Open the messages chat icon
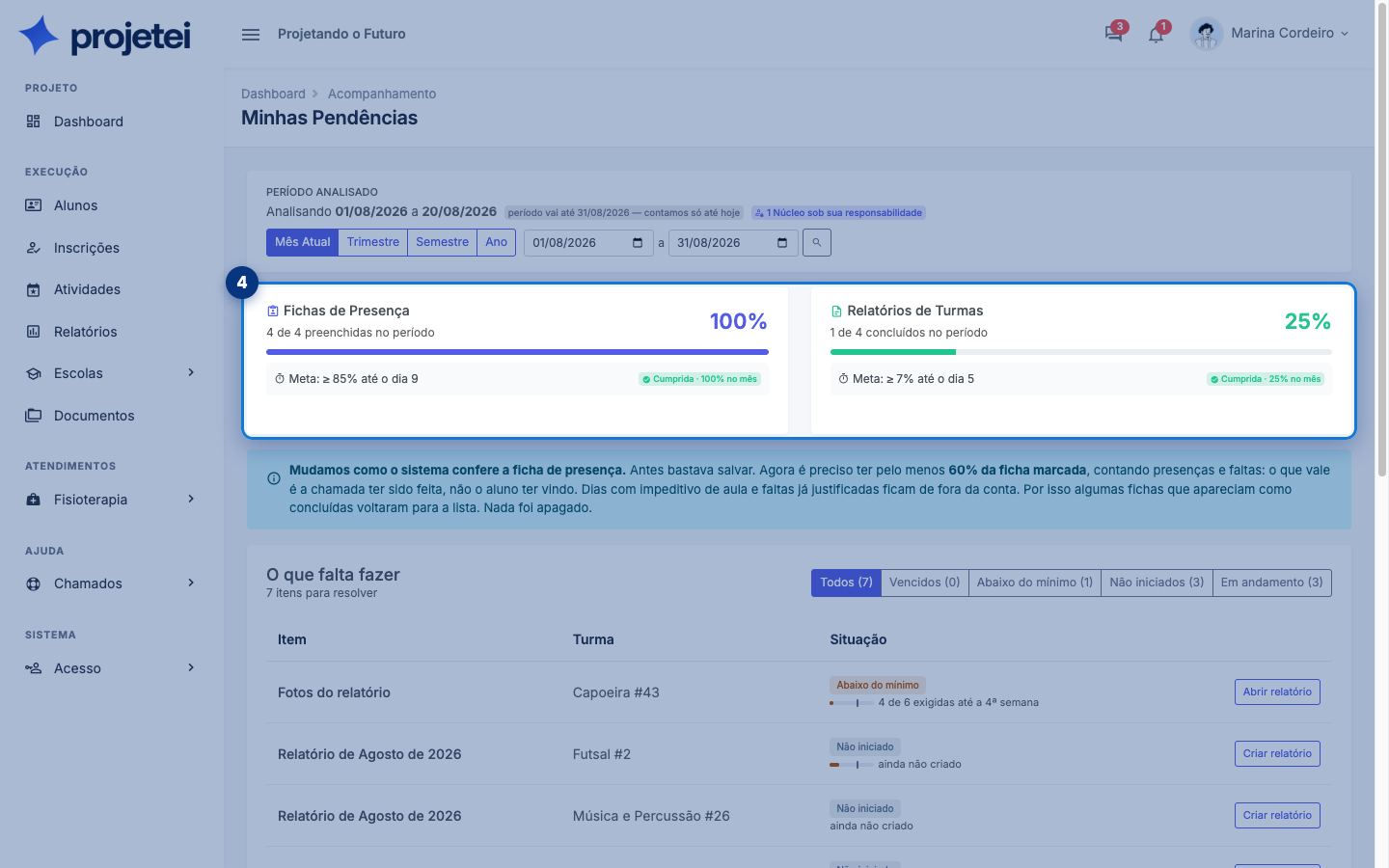Screen dimensions: 1389x868 pos(1113,34)
